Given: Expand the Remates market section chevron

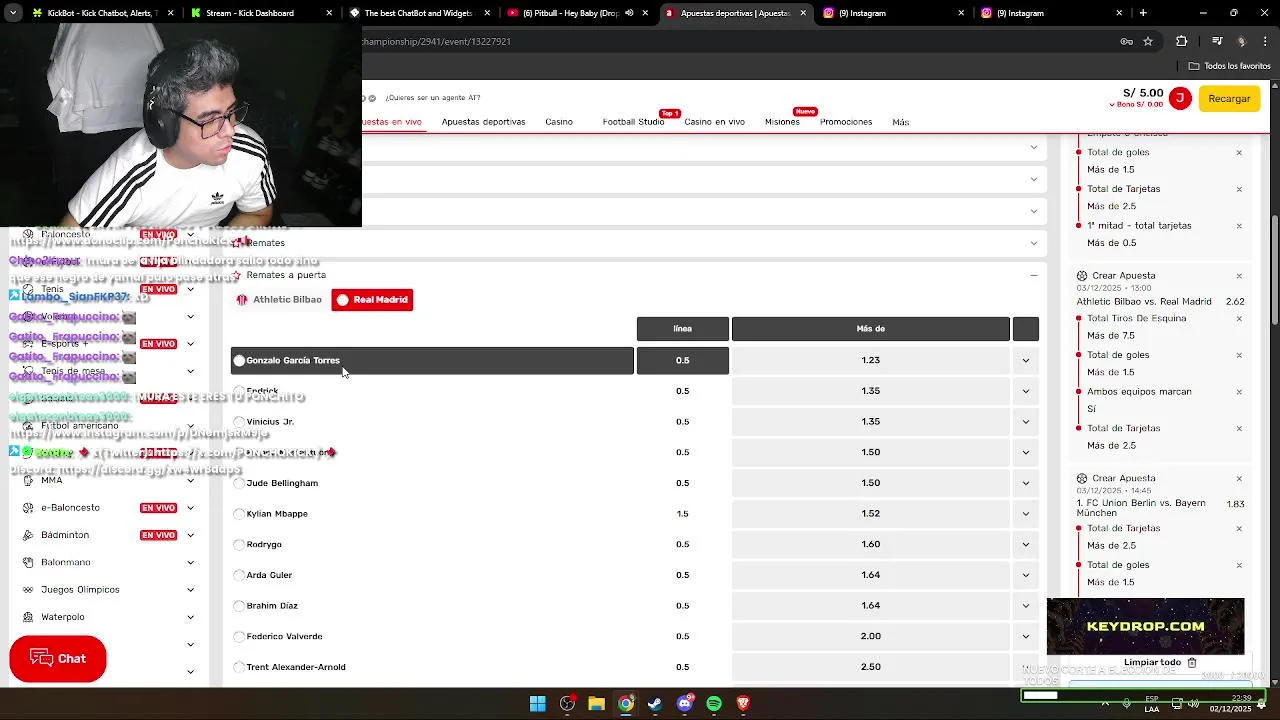Looking at the screenshot, I should tap(1034, 243).
